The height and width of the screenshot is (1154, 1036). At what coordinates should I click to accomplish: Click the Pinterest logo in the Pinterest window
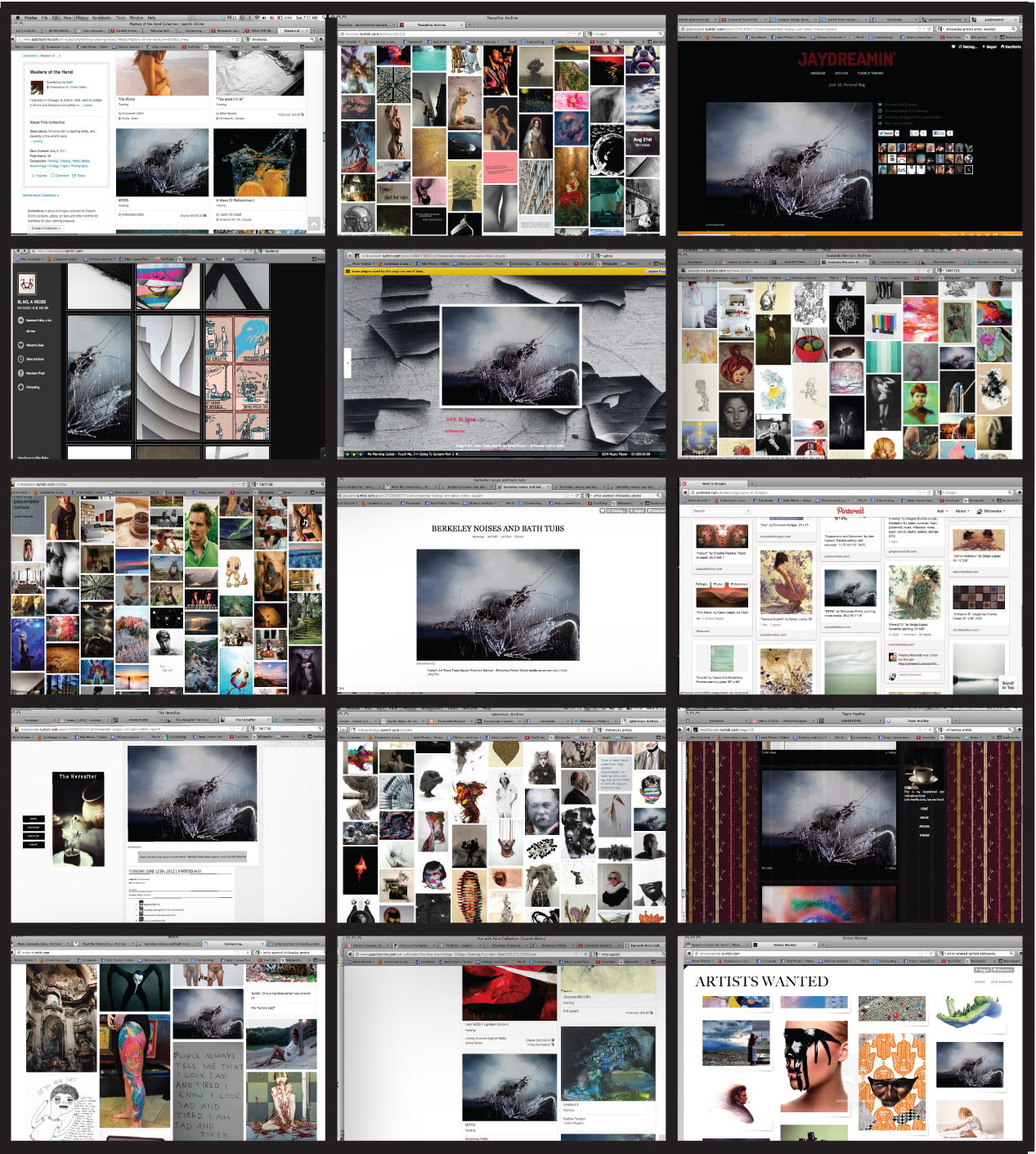tap(850, 510)
